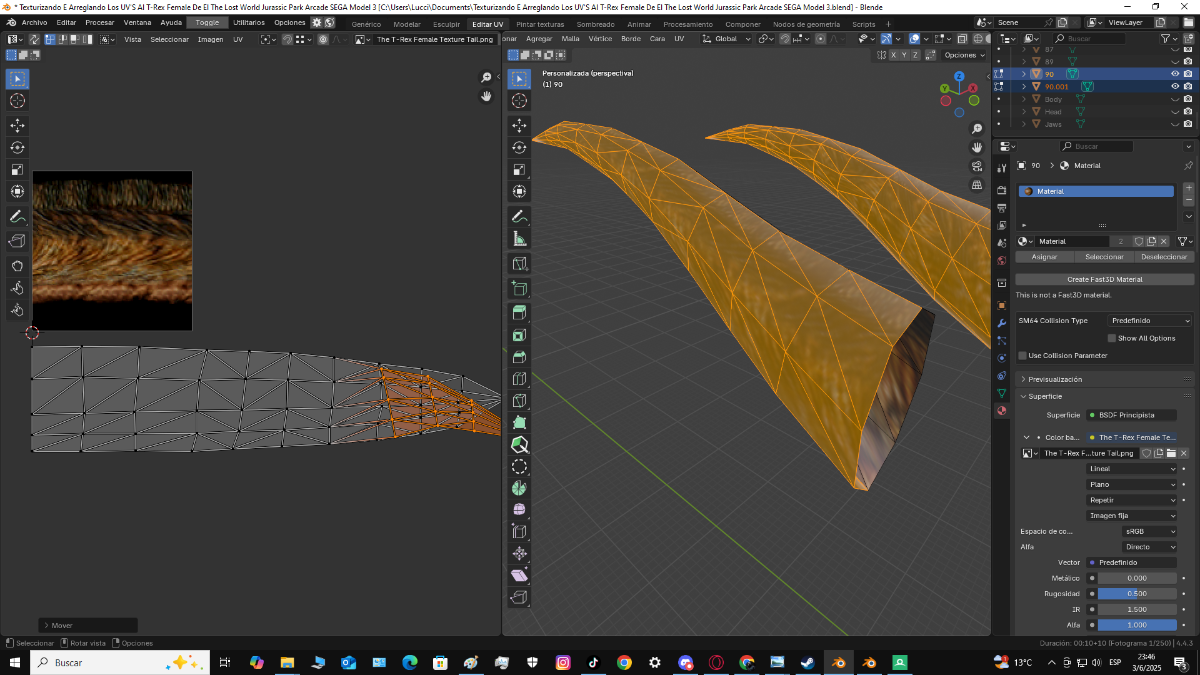Click Opciones button in viewport header

964,55
